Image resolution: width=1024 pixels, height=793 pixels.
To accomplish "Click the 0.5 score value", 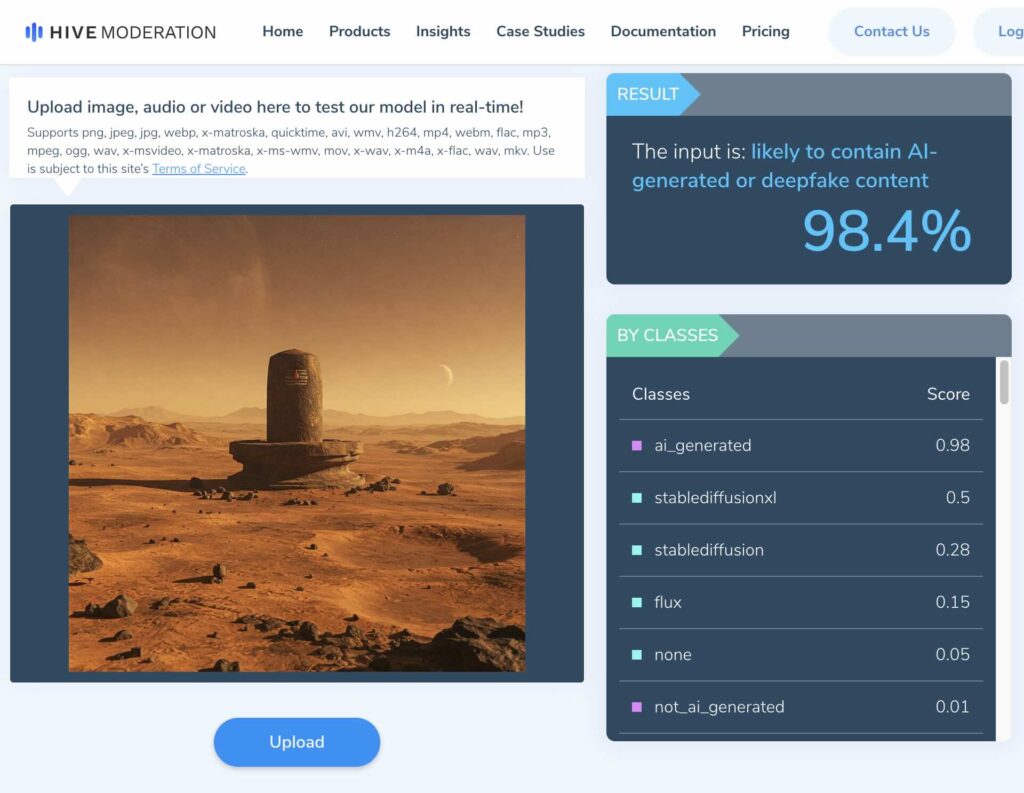I will tap(957, 498).
